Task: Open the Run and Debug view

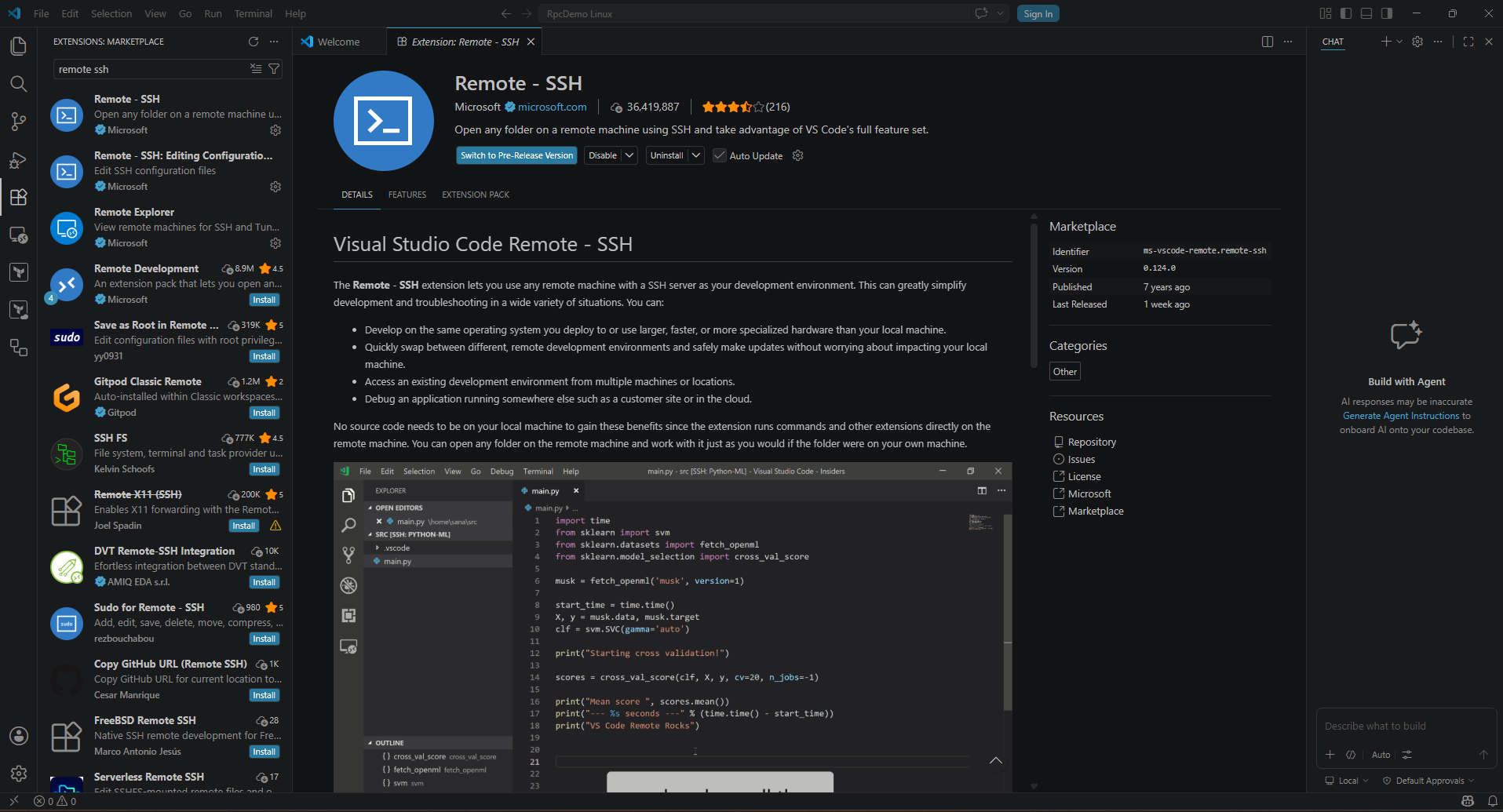Action: point(19,159)
